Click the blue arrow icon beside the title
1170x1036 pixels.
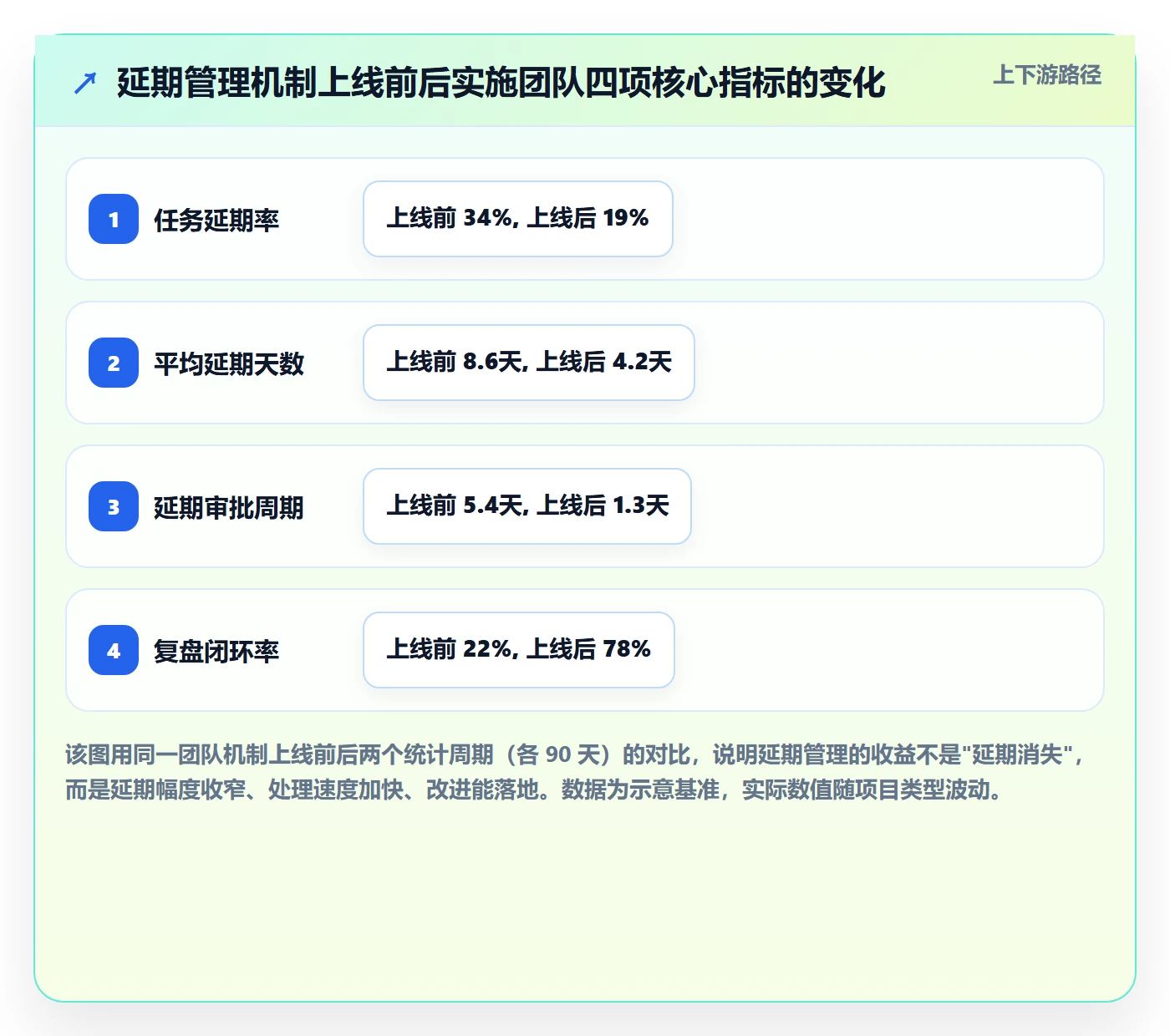click(85, 83)
